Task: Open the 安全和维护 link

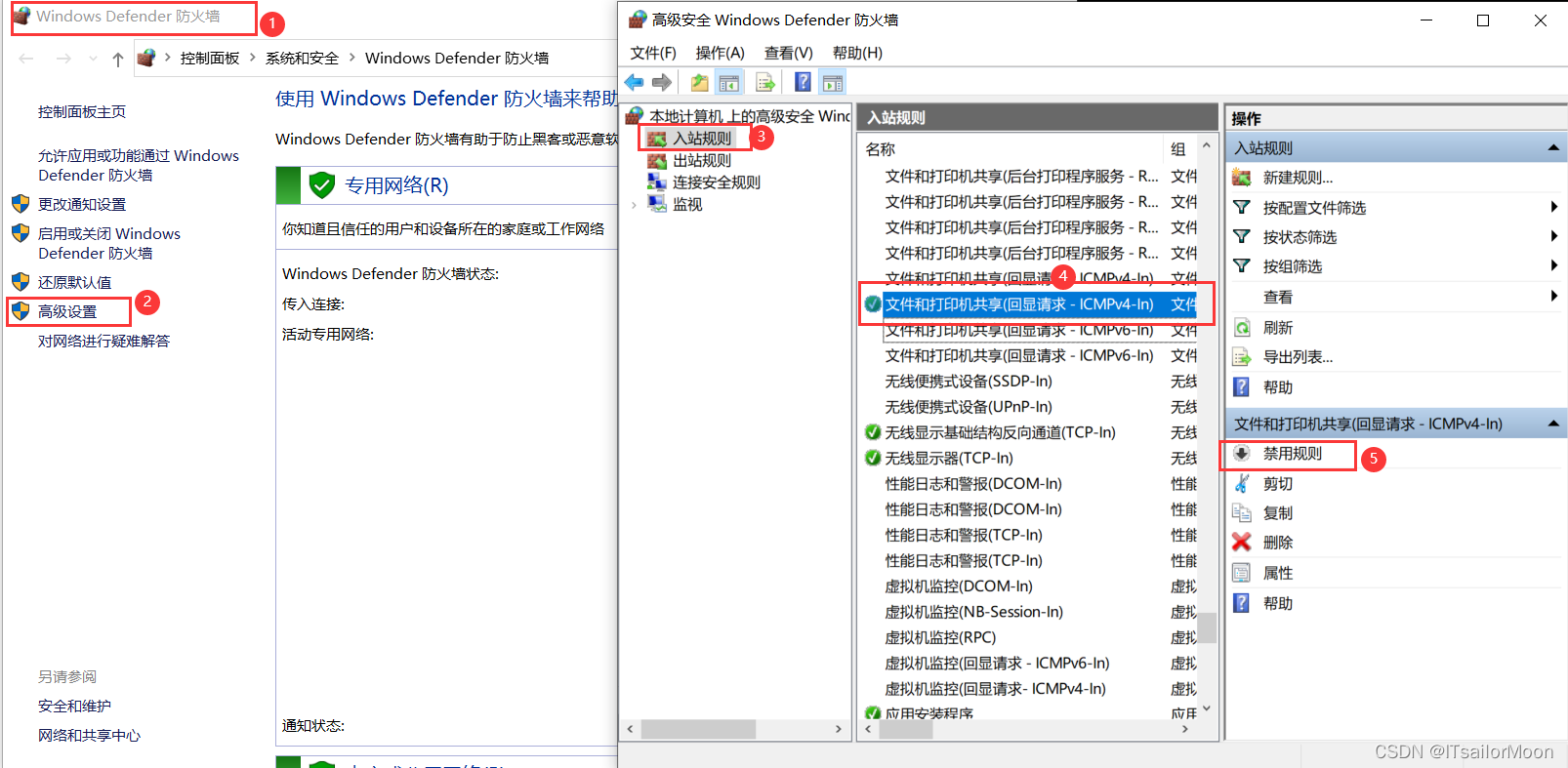Action: [74, 706]
